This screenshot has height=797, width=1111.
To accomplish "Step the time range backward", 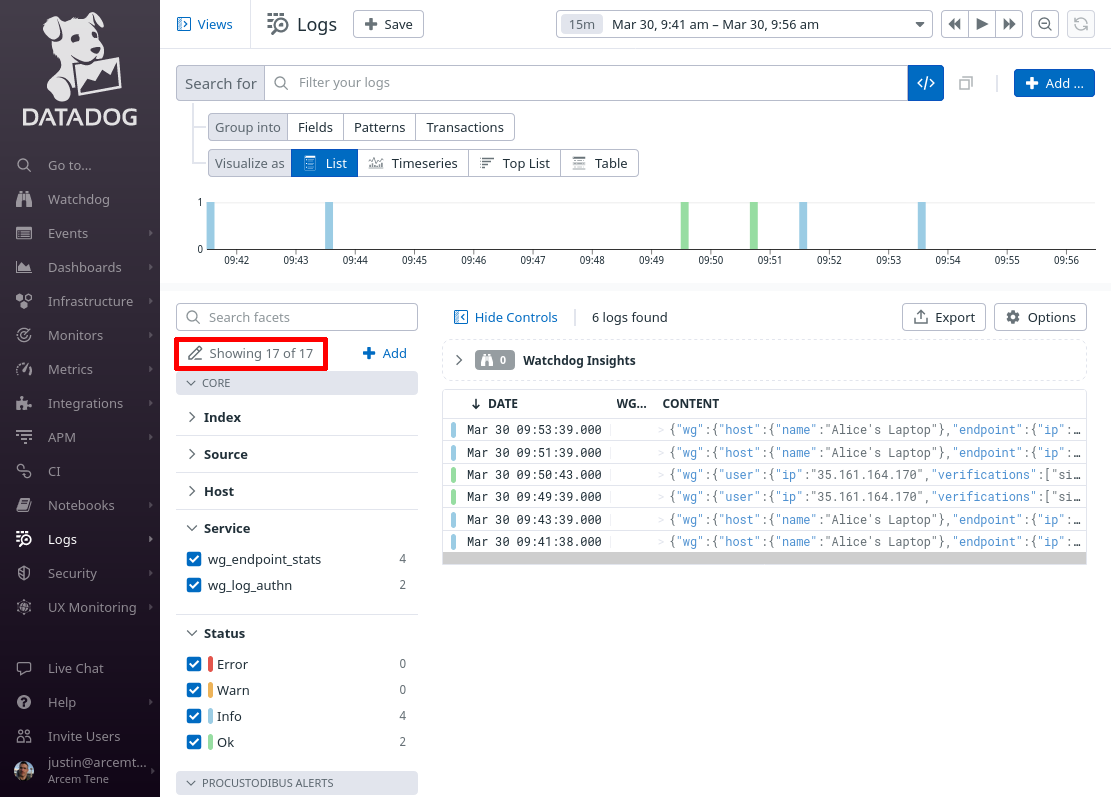I will tap(954, 24).
